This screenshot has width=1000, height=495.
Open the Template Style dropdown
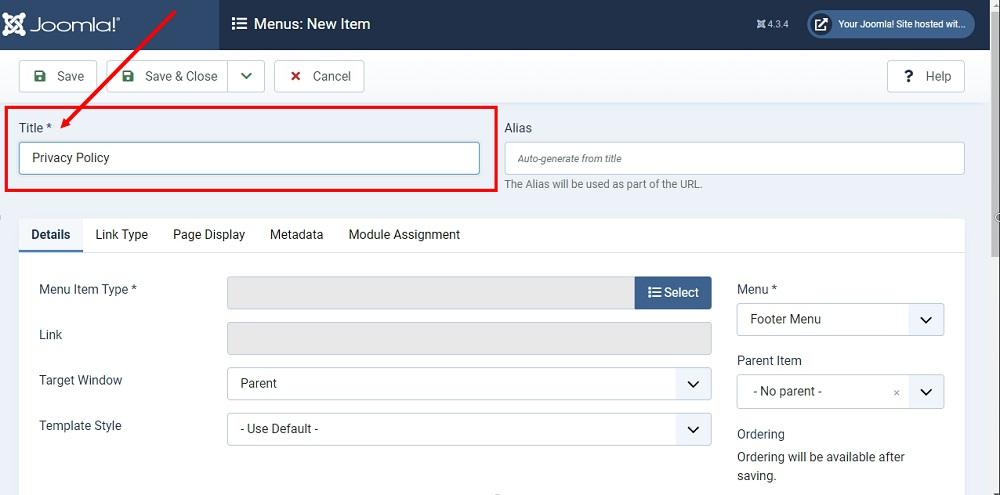(x=469, y=429)
